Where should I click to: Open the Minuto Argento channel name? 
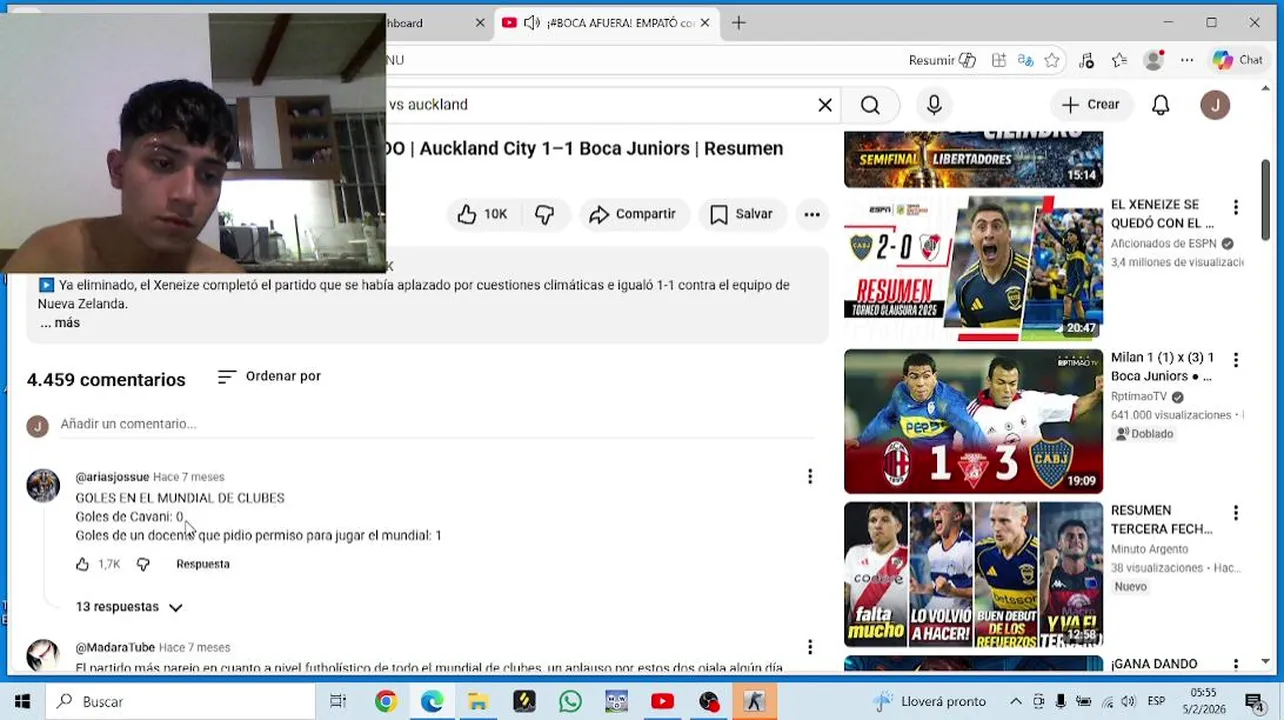[x=1149, y=549]
